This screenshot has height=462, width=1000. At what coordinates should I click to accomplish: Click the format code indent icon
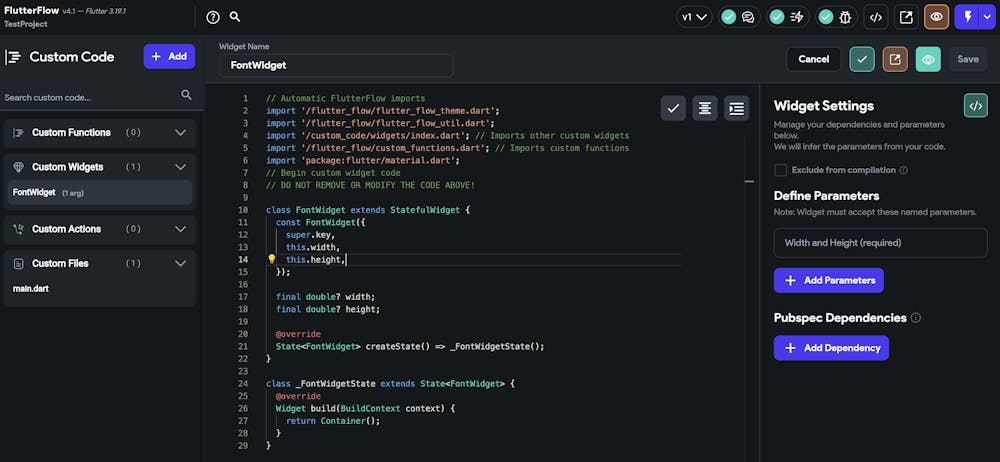(736, 108)
